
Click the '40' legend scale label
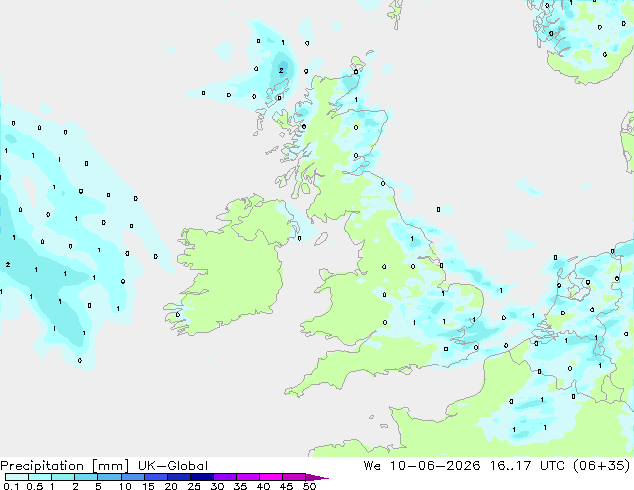point(263,486)
